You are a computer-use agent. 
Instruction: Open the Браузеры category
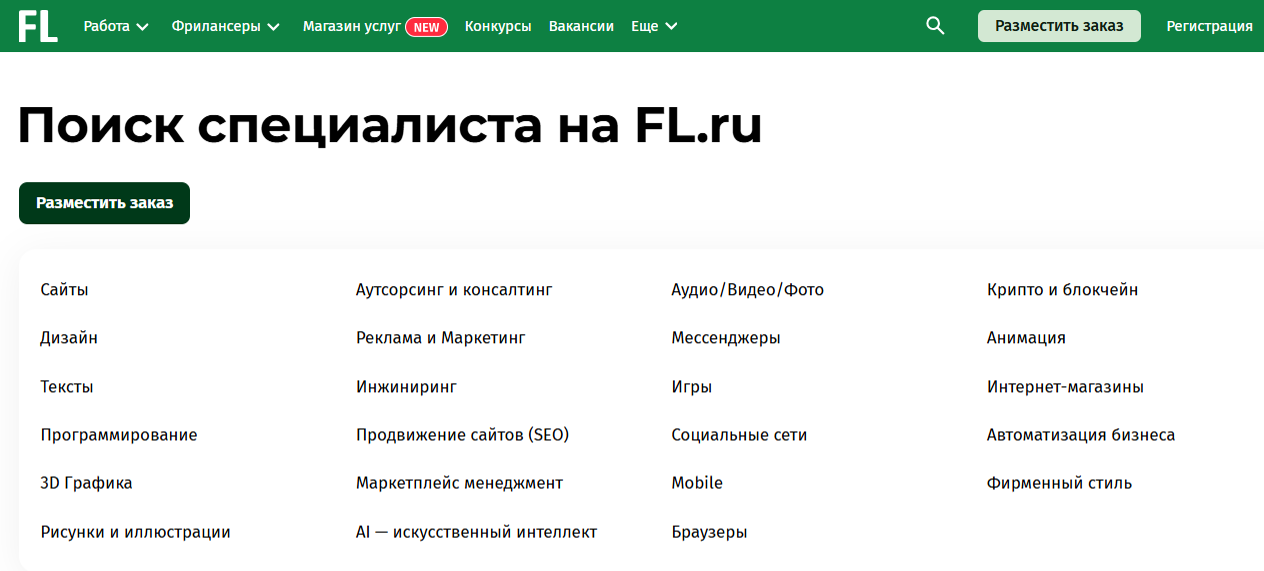click(709, 532)
